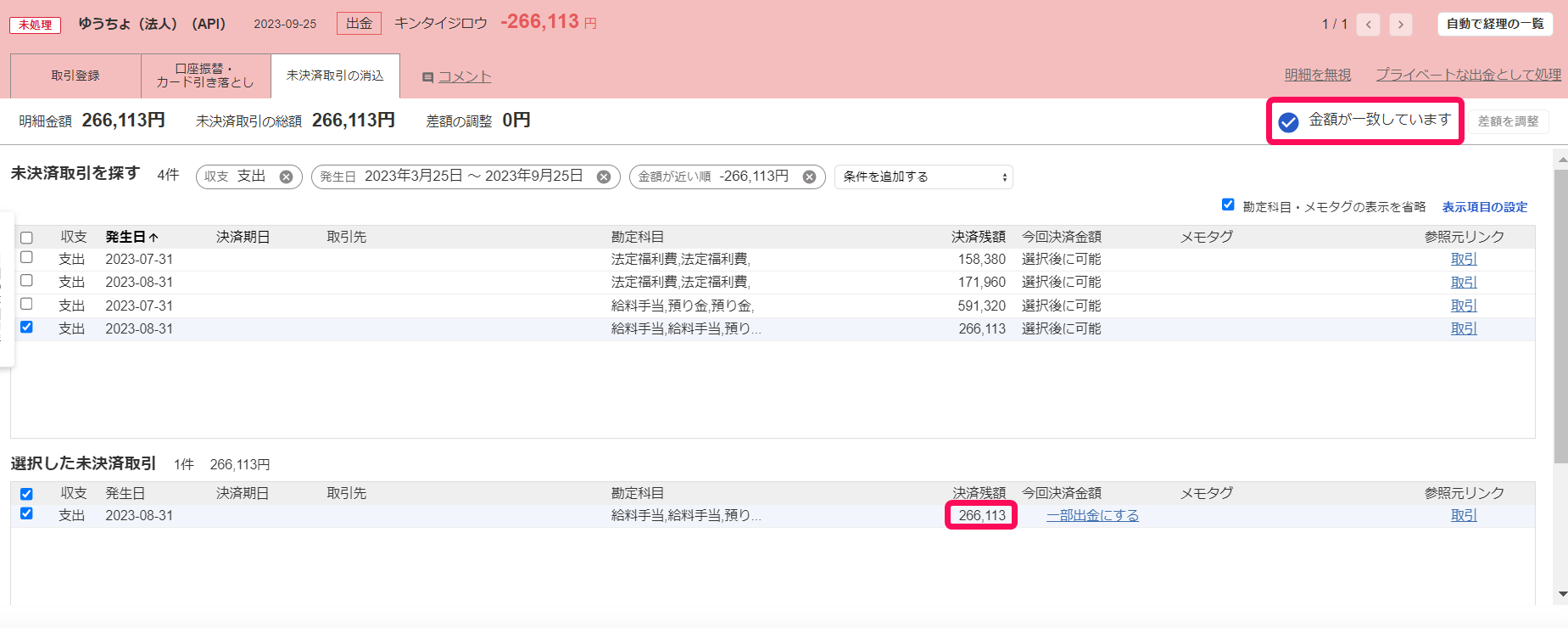Switch to 取引登録 tab
Screen dimensions: 1568x628
click(x=75, y=76)
